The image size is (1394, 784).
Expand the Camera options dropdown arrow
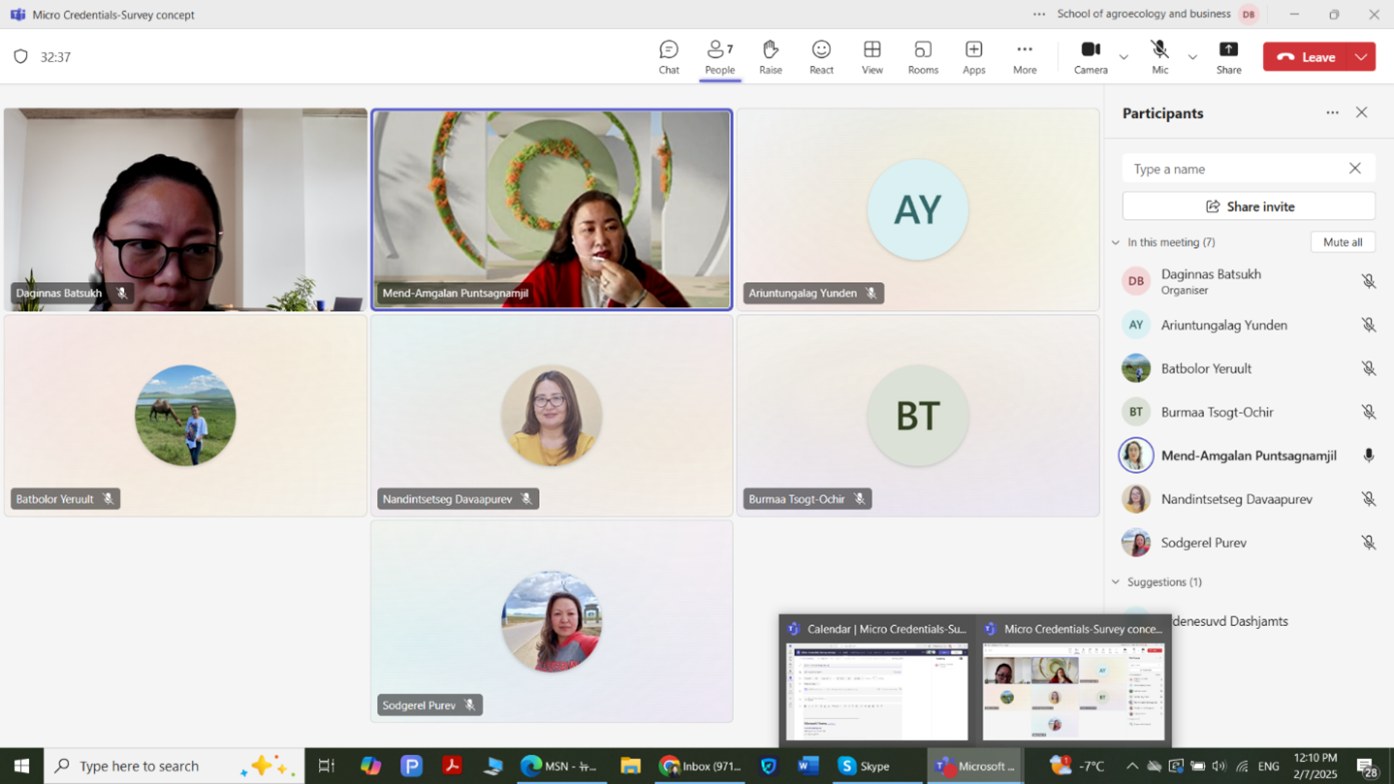coord(1123,57)
